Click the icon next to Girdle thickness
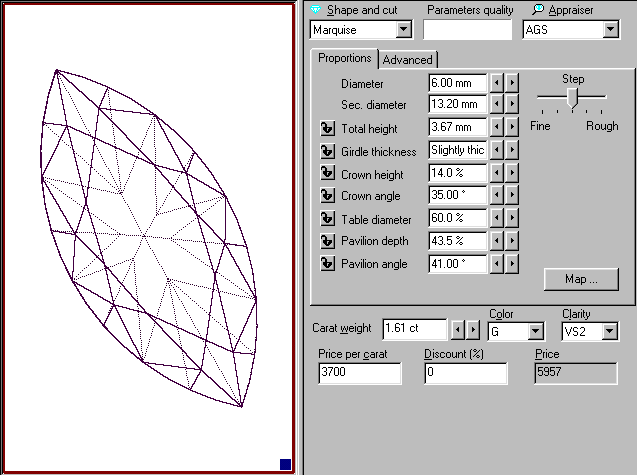The height and width of the screenshot is (475, 637). [326, 151]
